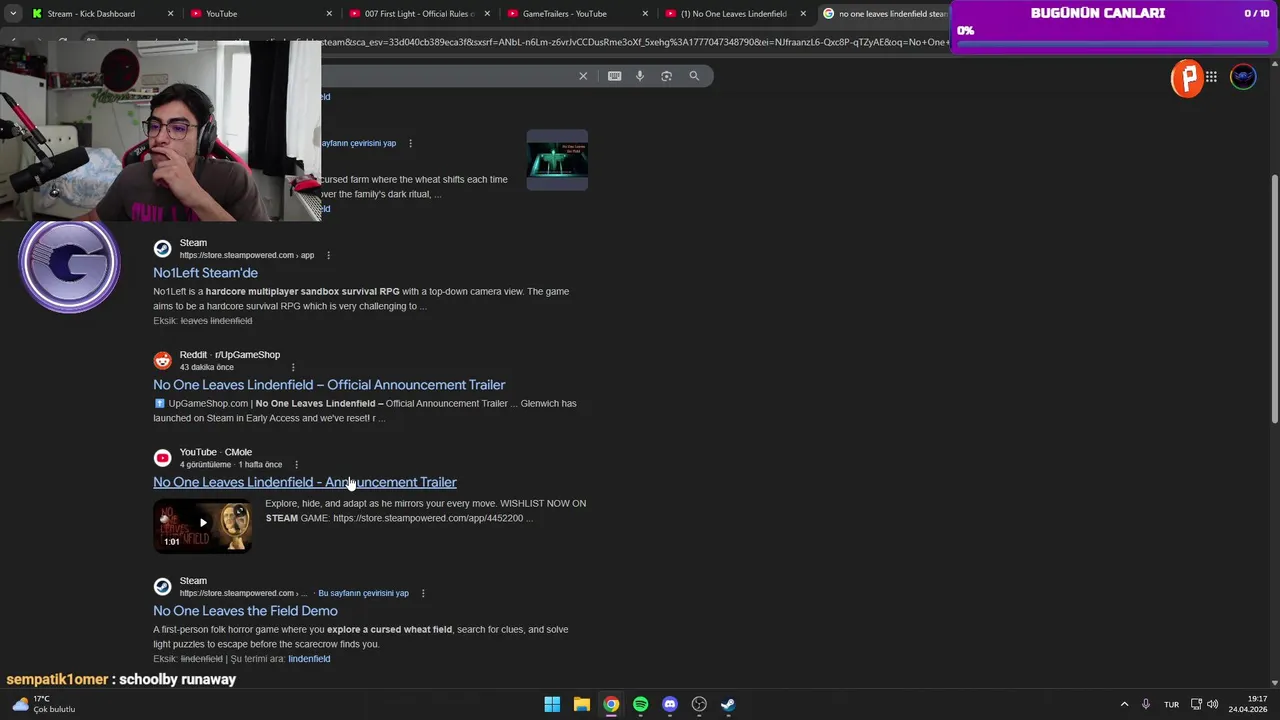Open the volume control in system tray

click(x=1214, y=704)
